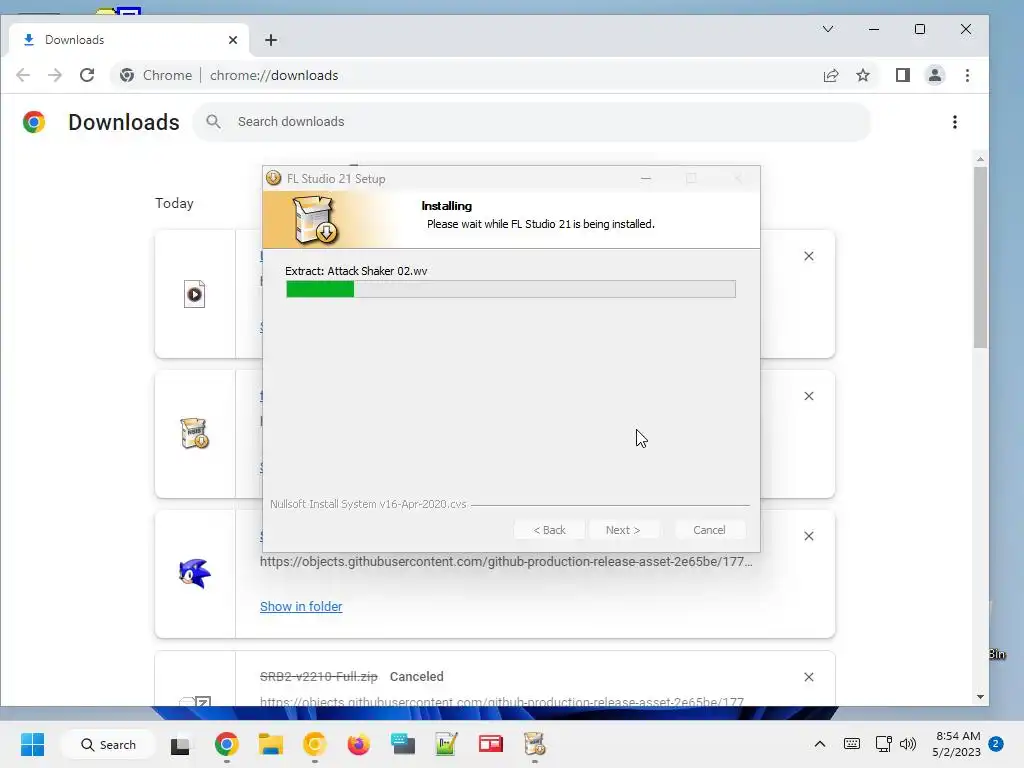Click the Chrome back arrow

23,75
